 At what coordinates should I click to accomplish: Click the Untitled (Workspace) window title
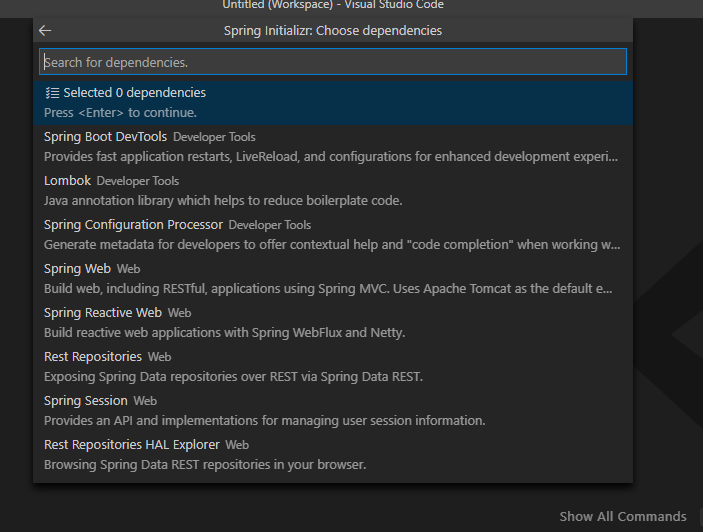point(333,5)
